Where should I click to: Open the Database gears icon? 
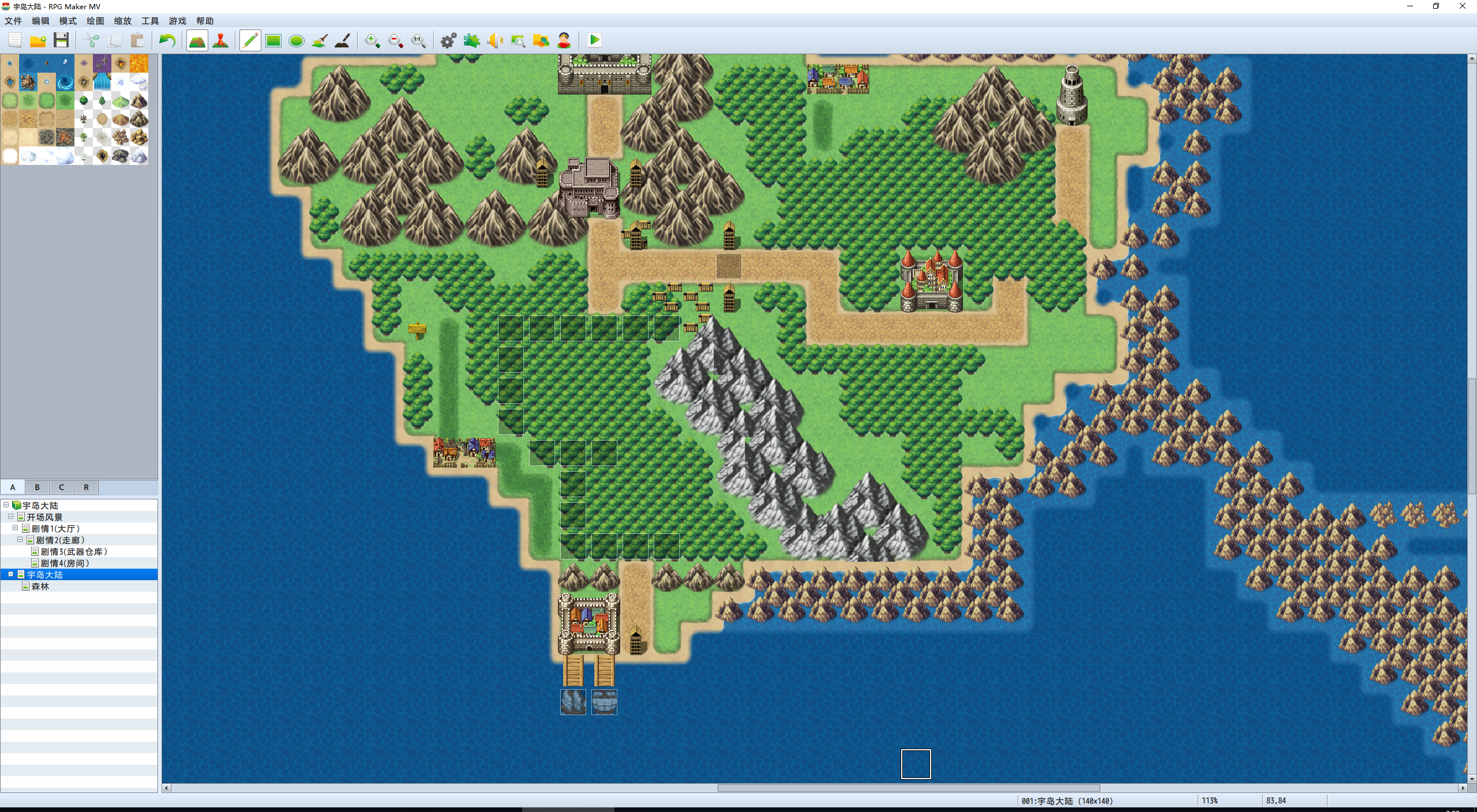click(449, 40)
